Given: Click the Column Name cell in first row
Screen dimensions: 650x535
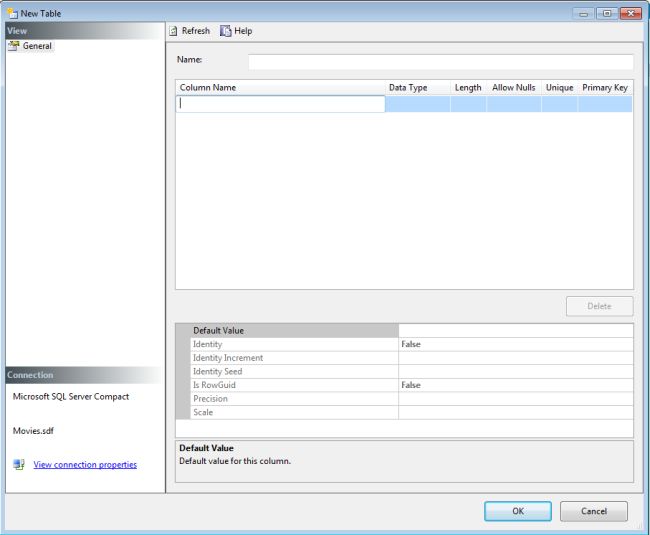Looking at the screenshot, I should (x=281, y=104).
